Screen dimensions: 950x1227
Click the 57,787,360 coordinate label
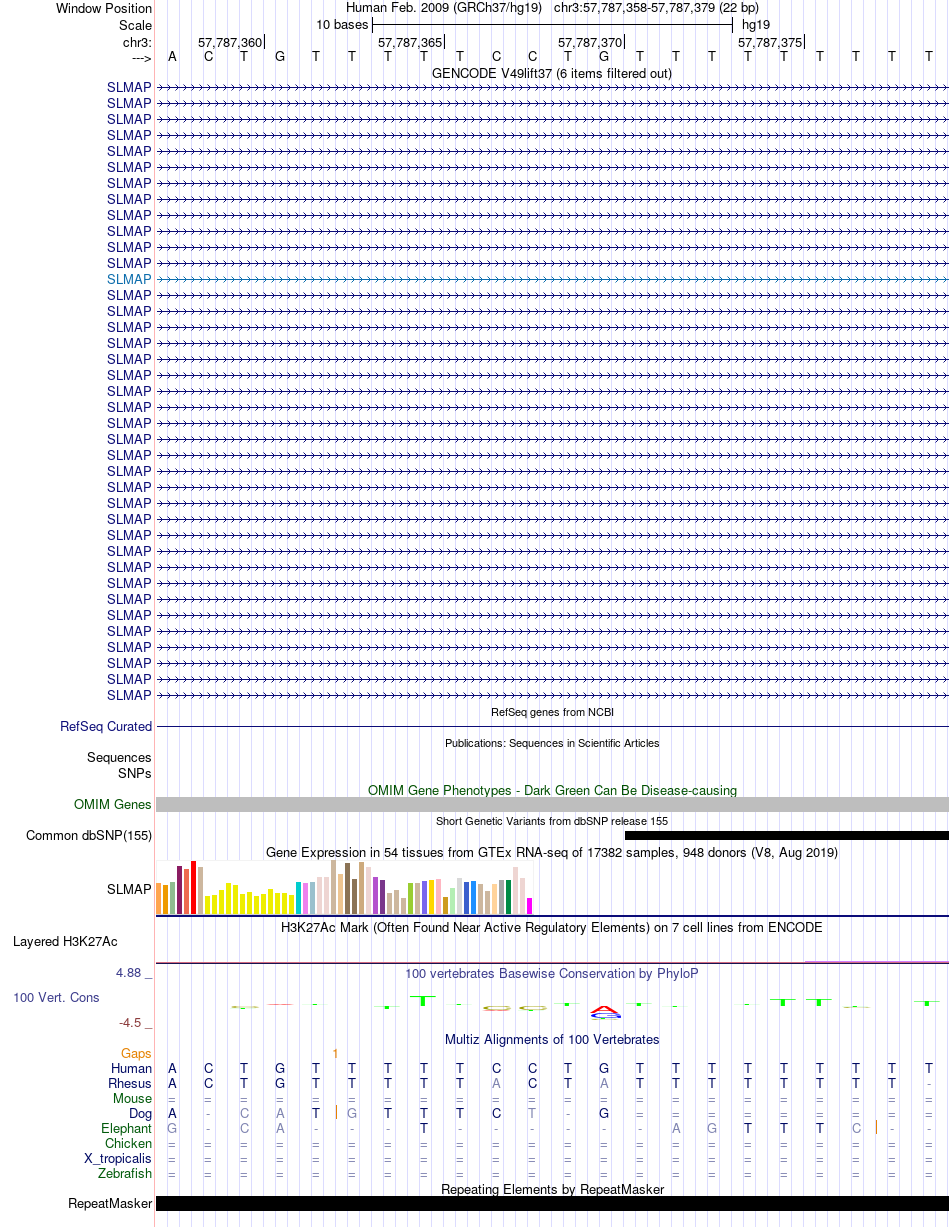coord(230,43)
